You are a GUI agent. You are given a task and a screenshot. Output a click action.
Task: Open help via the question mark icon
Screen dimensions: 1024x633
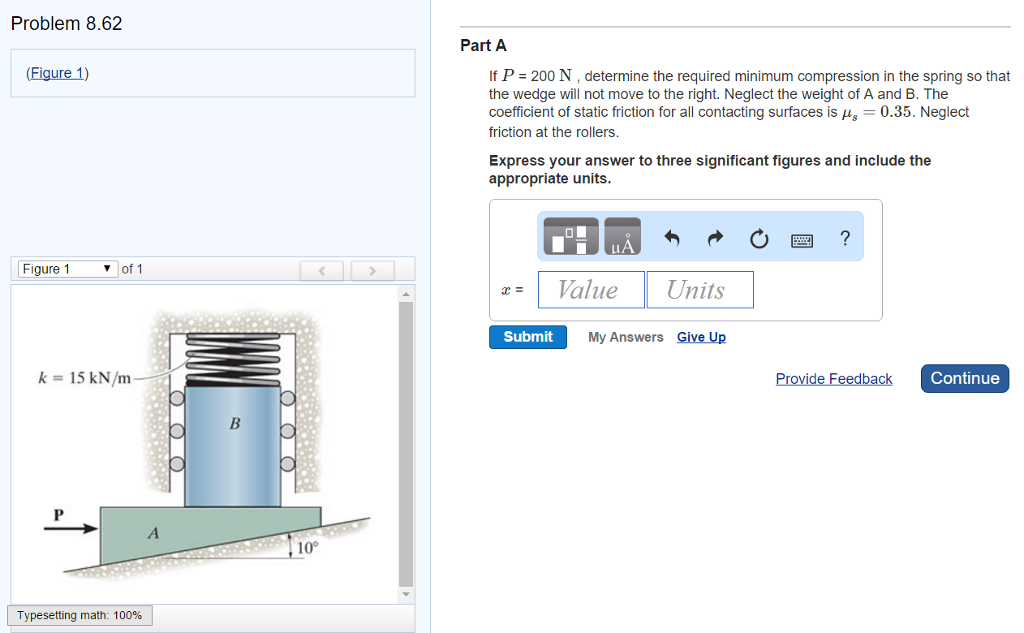[x=845, y=237]
